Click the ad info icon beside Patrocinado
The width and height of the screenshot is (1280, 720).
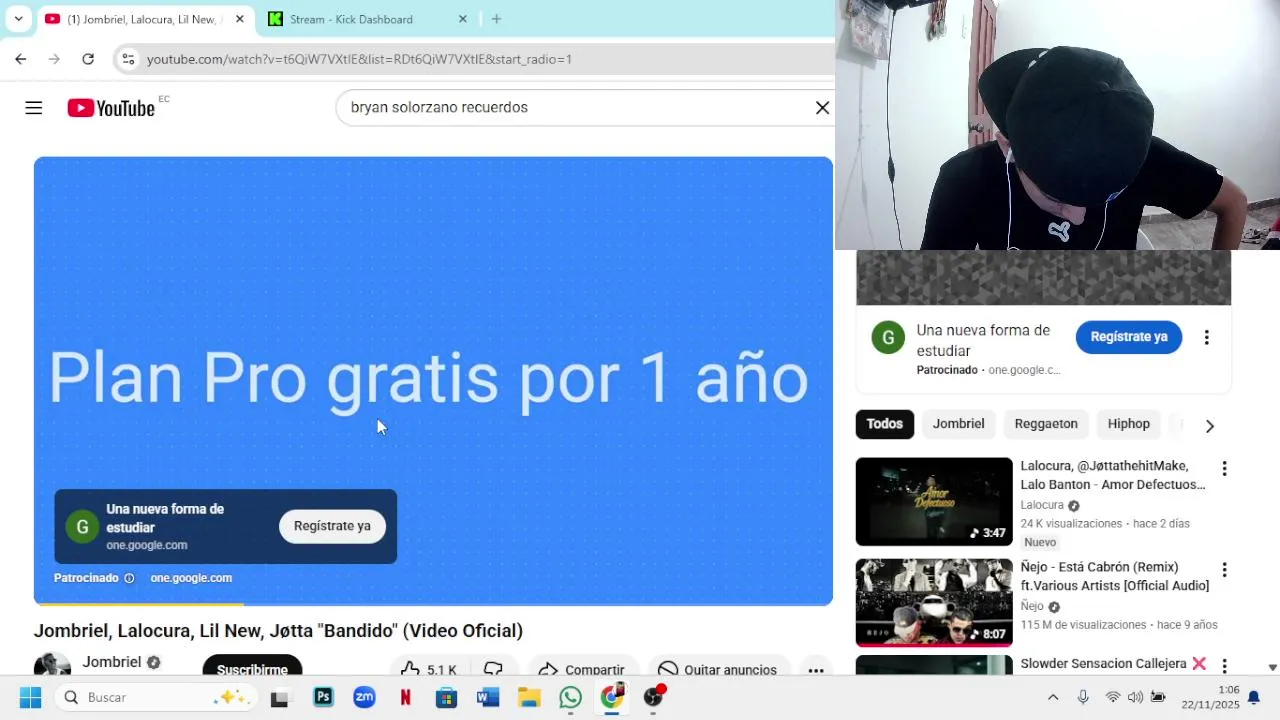[x=129, y=578]
